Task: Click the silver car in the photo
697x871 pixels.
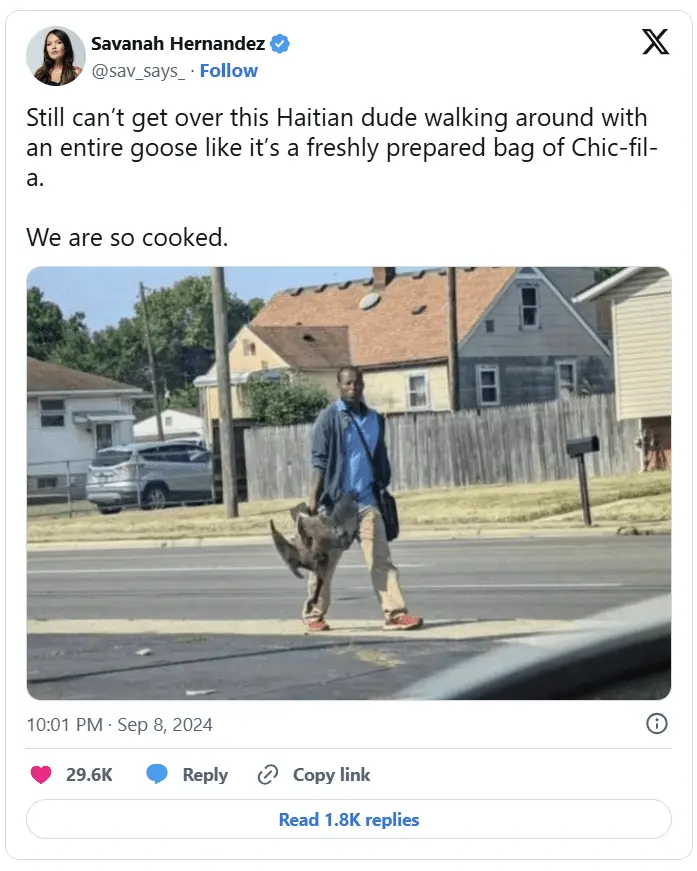Action: point(150,475)
